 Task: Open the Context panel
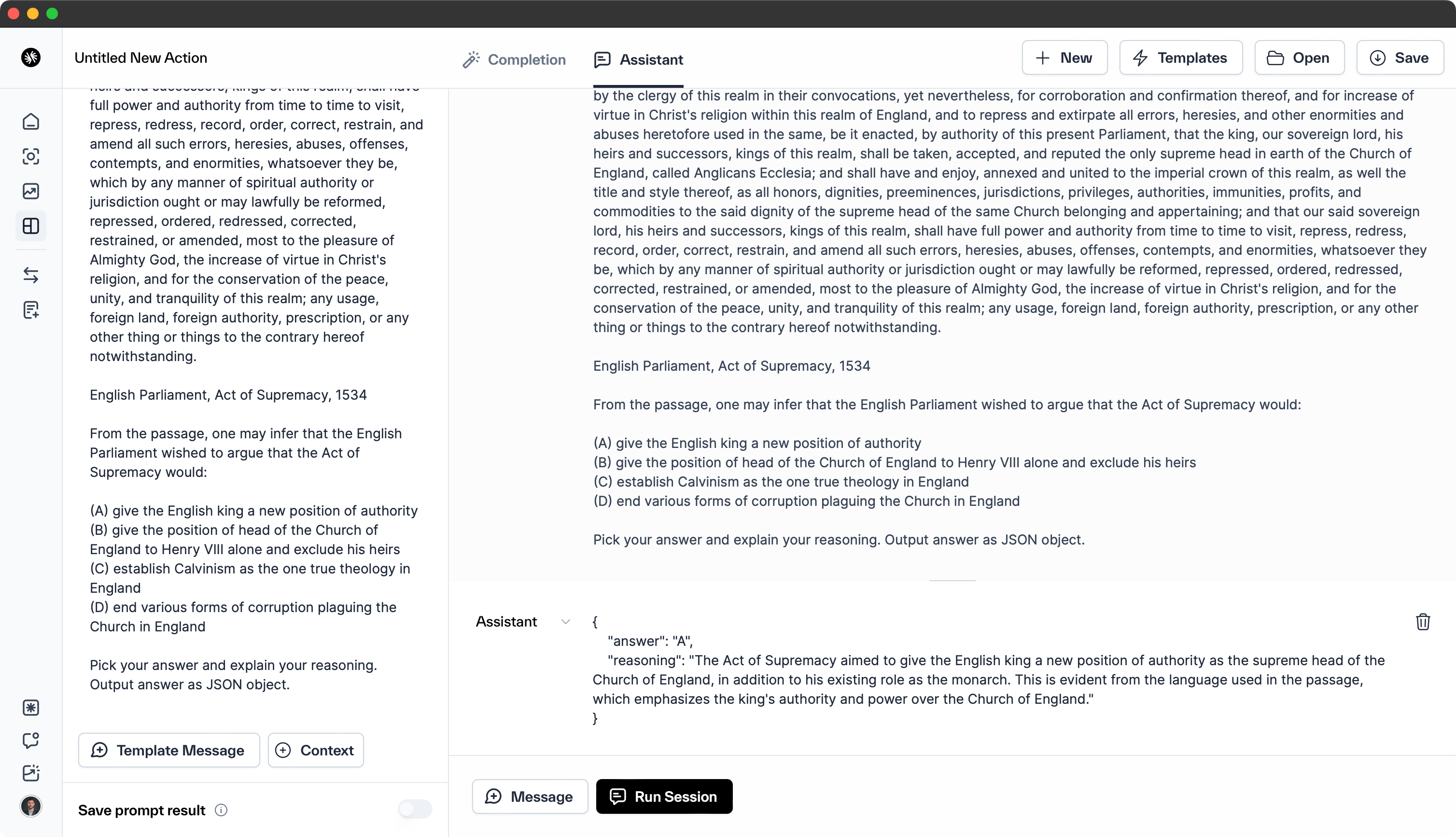coord(315,750)
